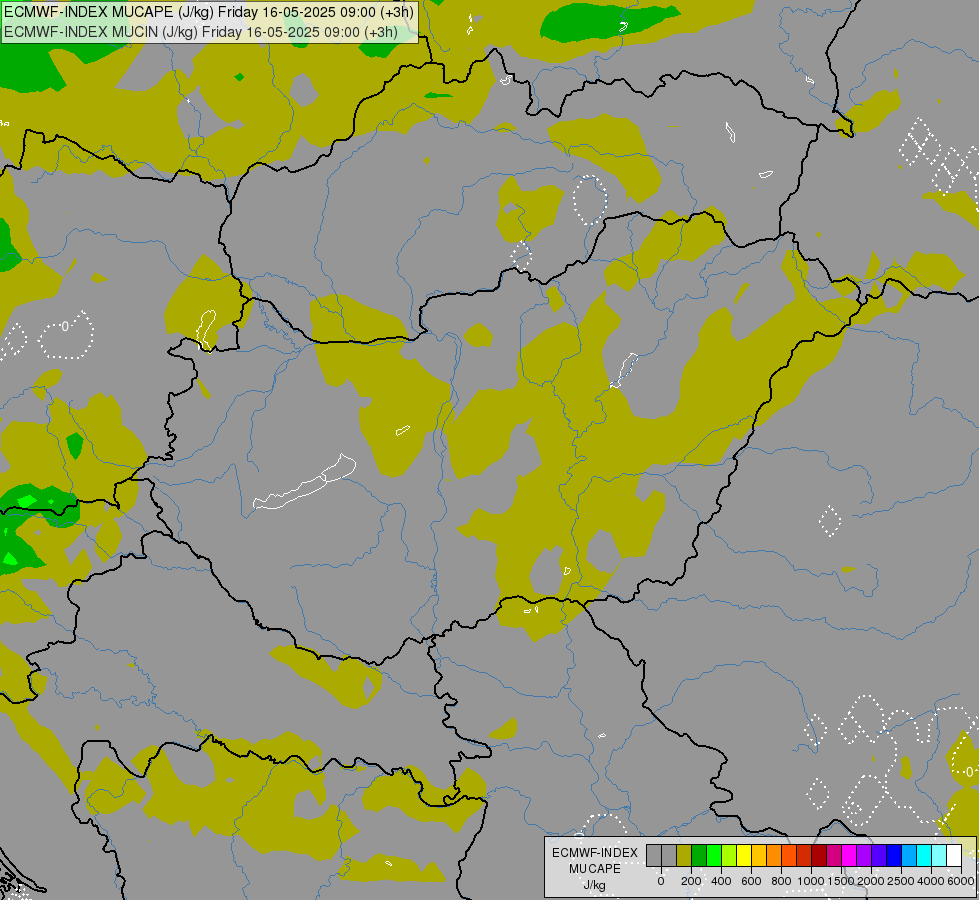Pick the orange-red swatch right of 800 tick

[789, 855]
